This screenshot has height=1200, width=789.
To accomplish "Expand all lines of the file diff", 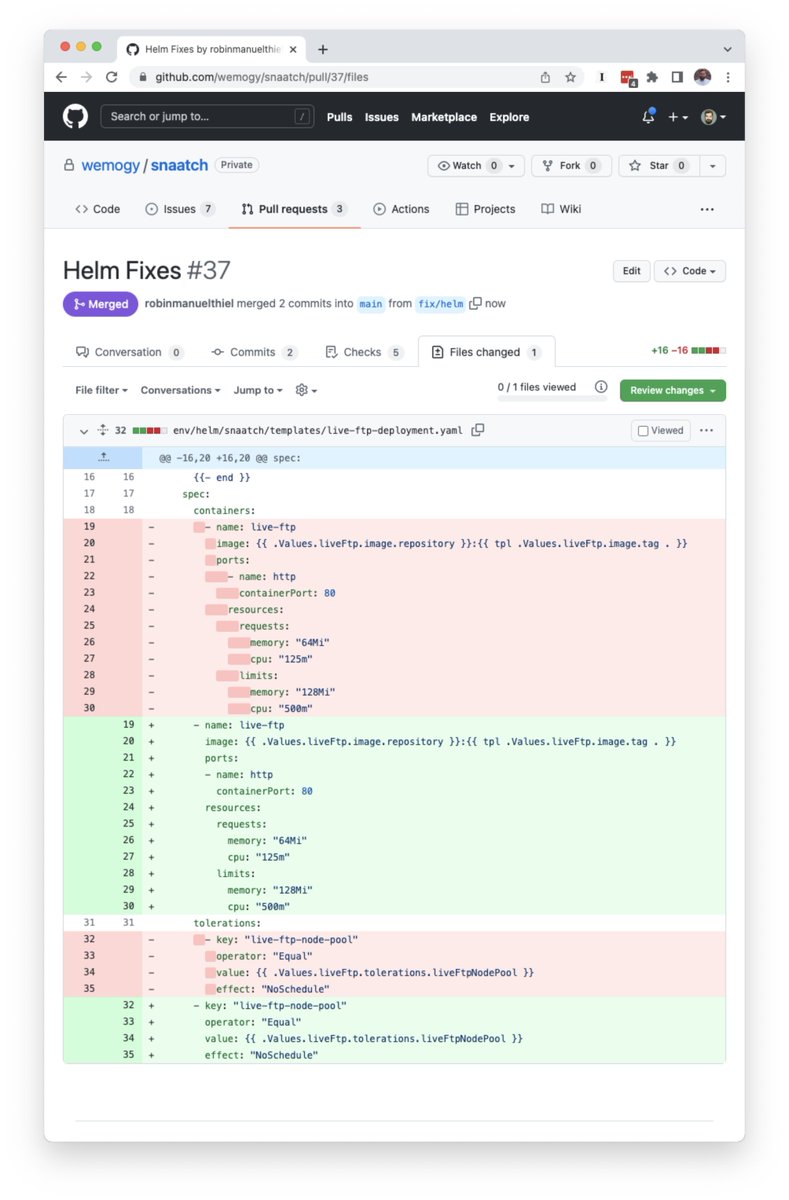I will (x=102, y=430).
